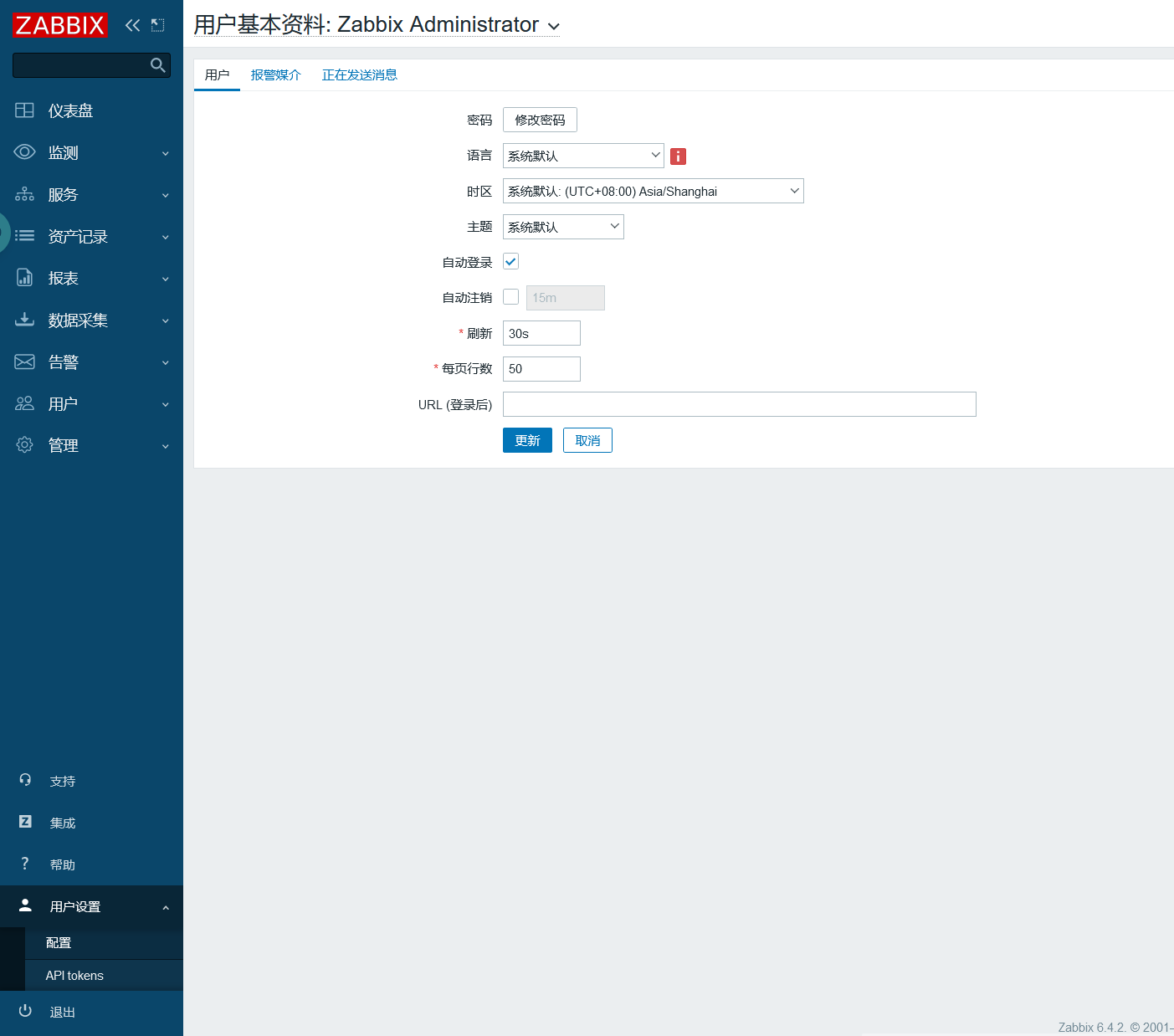Viewport: 1174px width, 1036px height.
Task: Switch to the 报警媒介 tab
Action: [275, 75]
